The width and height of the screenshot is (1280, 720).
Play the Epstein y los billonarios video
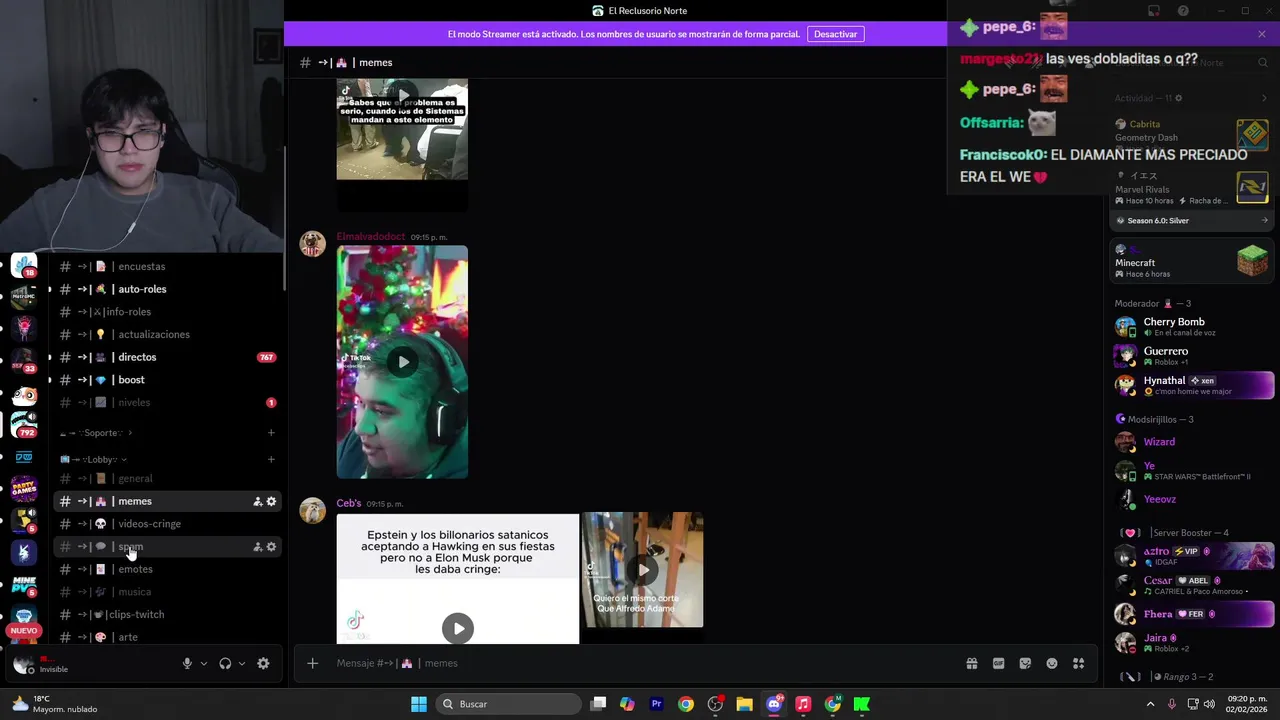pos(458,628)
